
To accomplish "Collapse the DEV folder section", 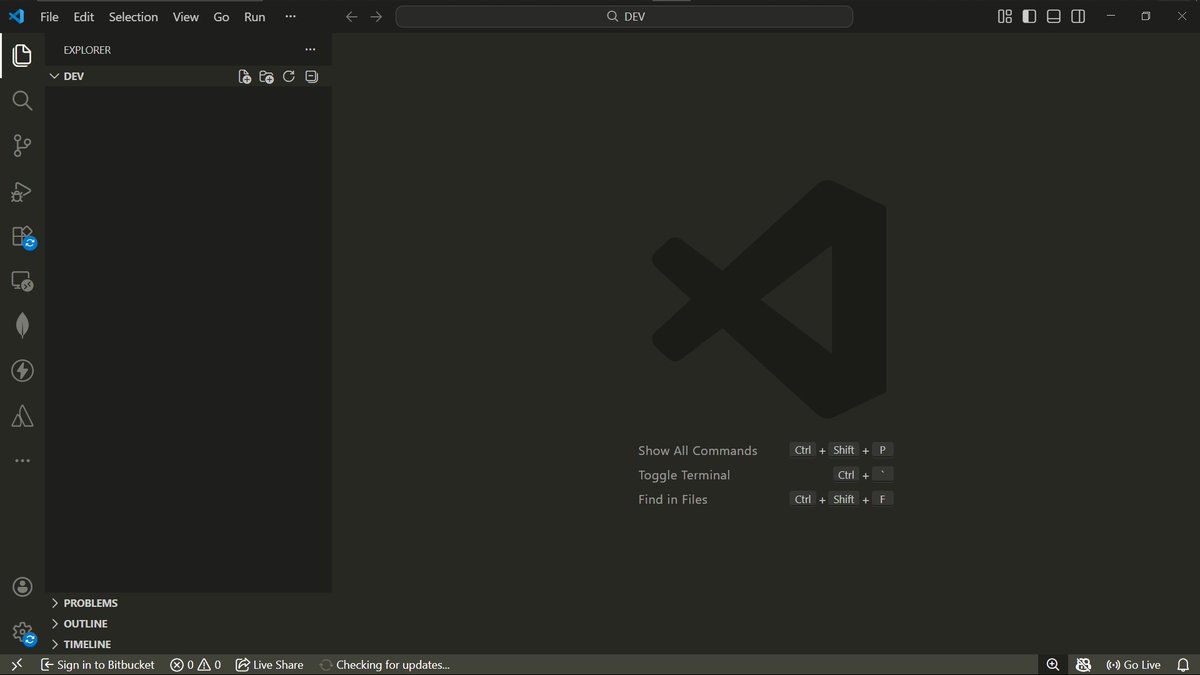I will (x=188, y=77).
